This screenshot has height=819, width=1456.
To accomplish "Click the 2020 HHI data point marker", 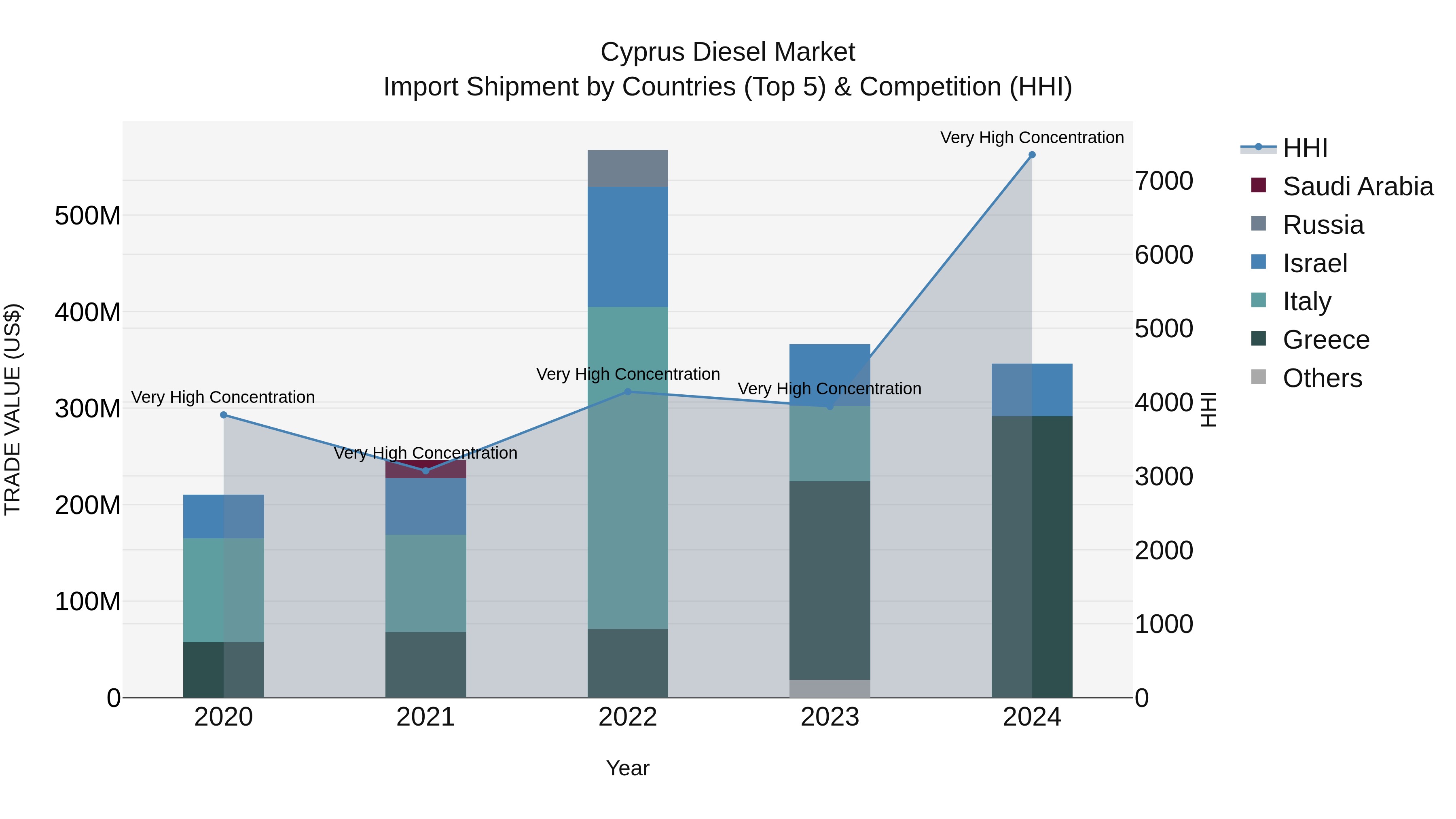I will click(x=224, y=415).
